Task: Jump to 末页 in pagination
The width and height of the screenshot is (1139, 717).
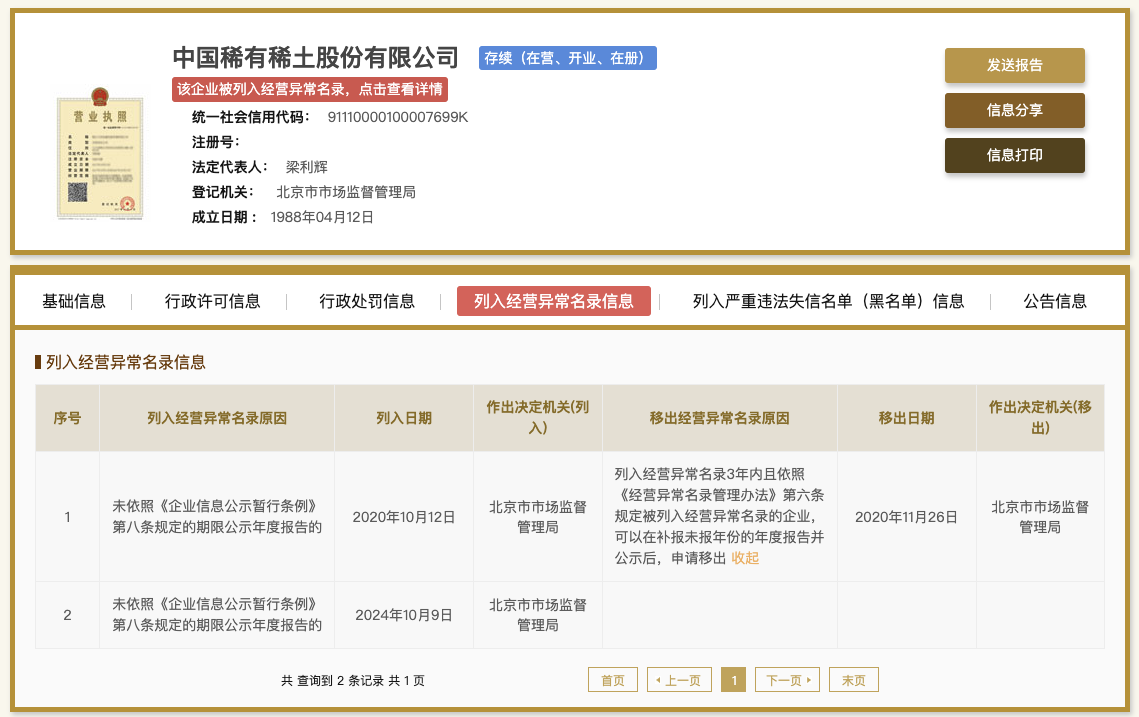Action: (x=854, y=680)
